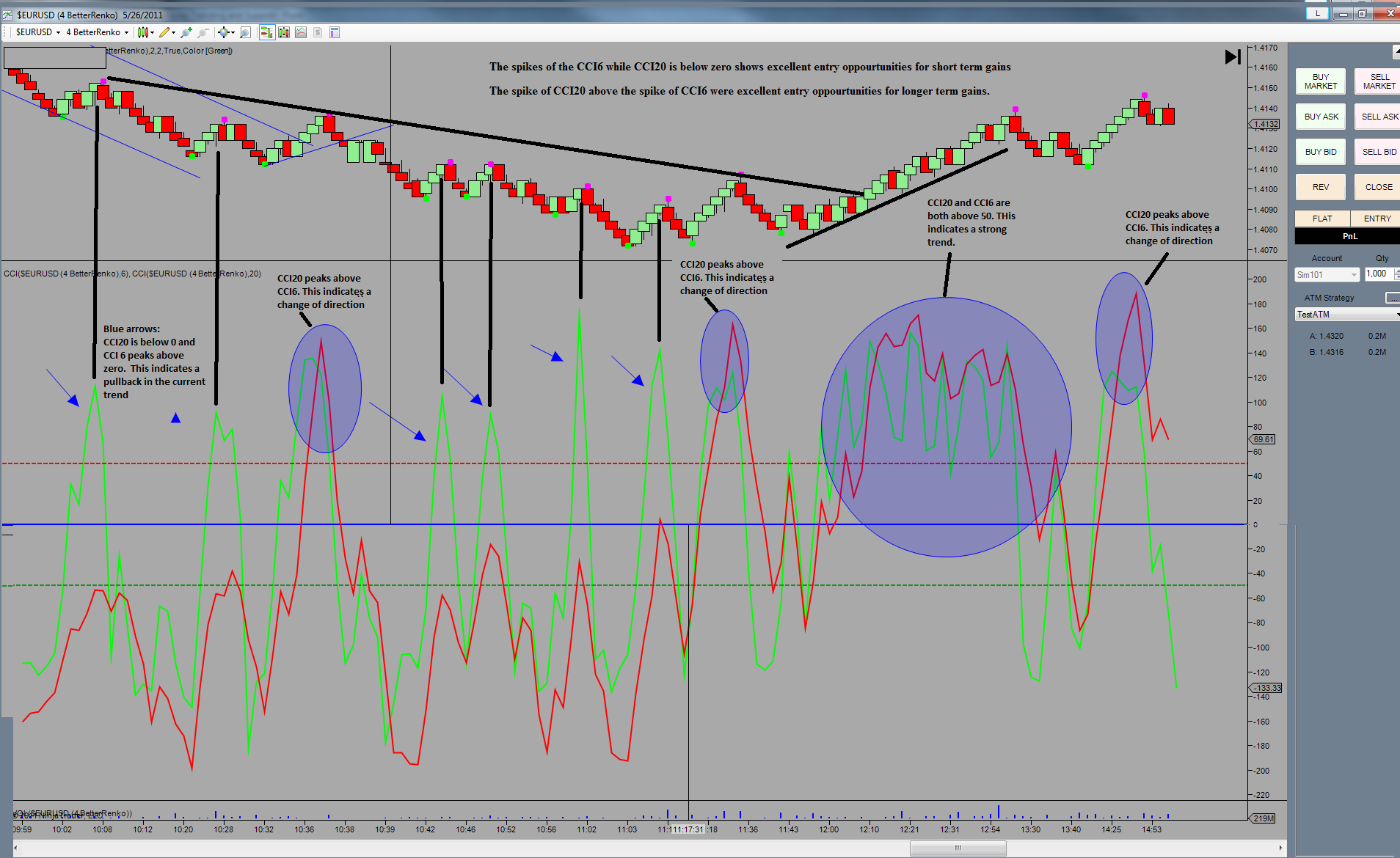
Task: Click the PnL display bar
Action: pos(1348,236)
